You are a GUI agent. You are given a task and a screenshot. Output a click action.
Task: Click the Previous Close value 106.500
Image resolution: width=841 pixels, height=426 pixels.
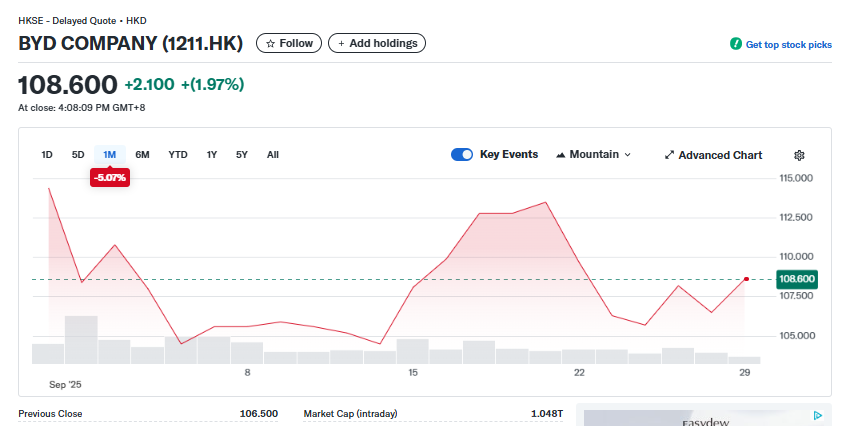coord(259,414)
